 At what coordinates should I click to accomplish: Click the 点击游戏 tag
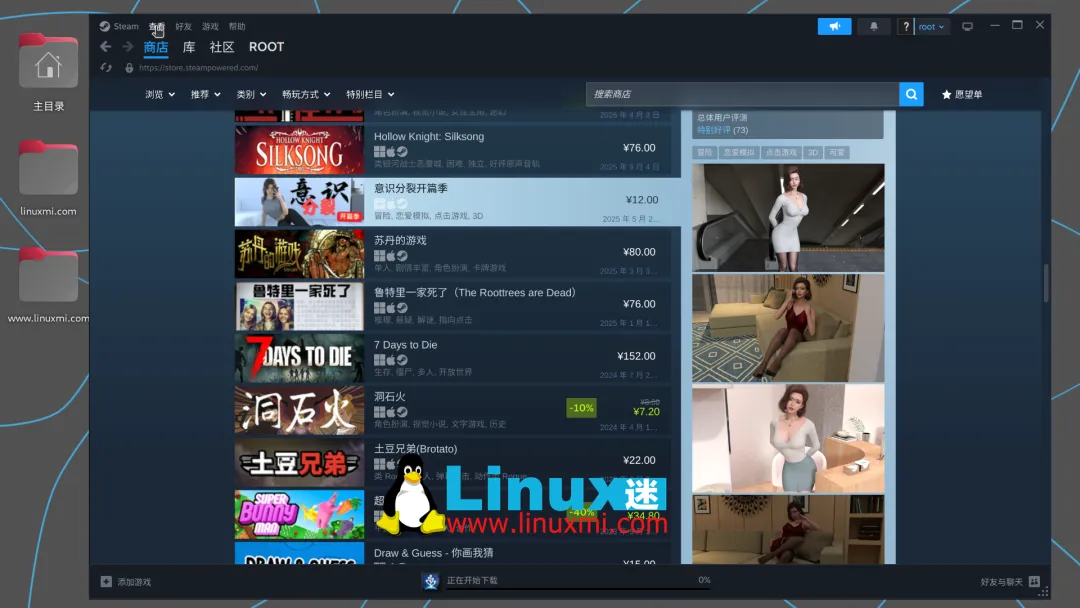pyautogui.click(x=781, y=152)
